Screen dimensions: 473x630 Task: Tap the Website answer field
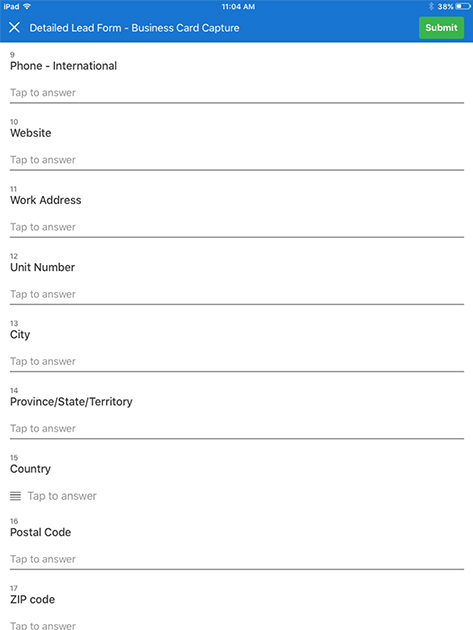(237, 160)
